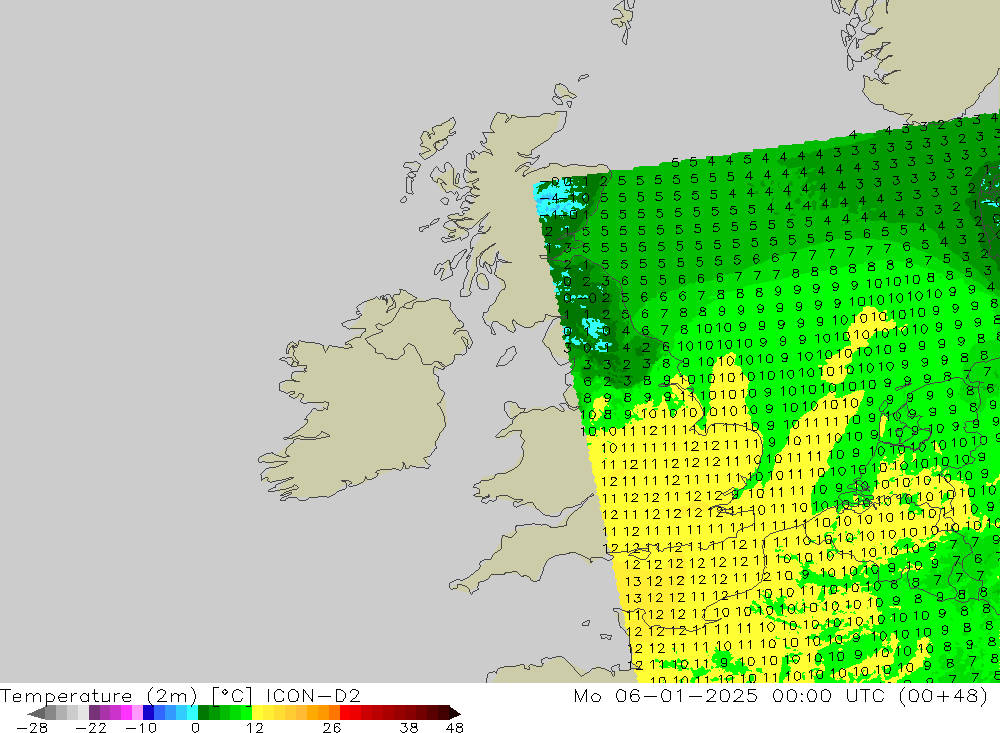
Task: Click the Isle of Man on the map
Action: [506, 356]
